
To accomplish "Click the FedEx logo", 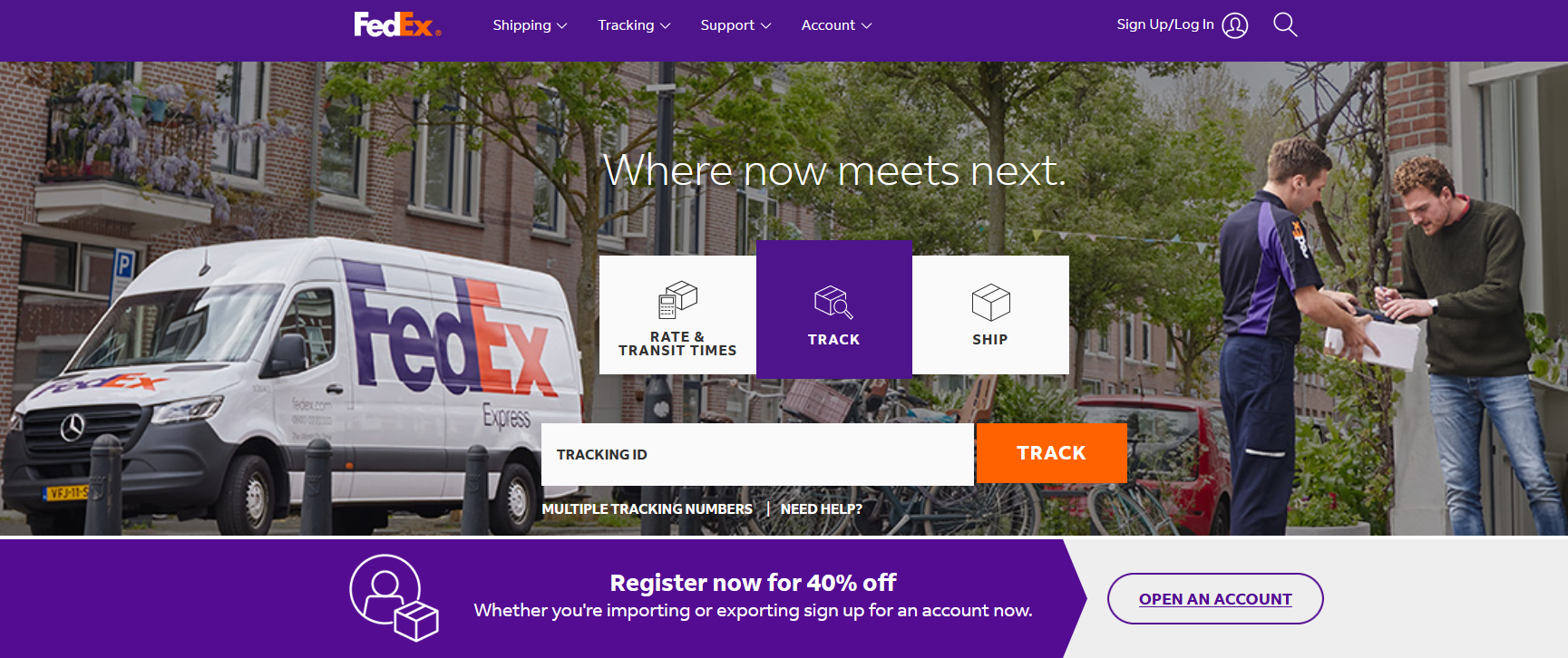I will [397, 24].
